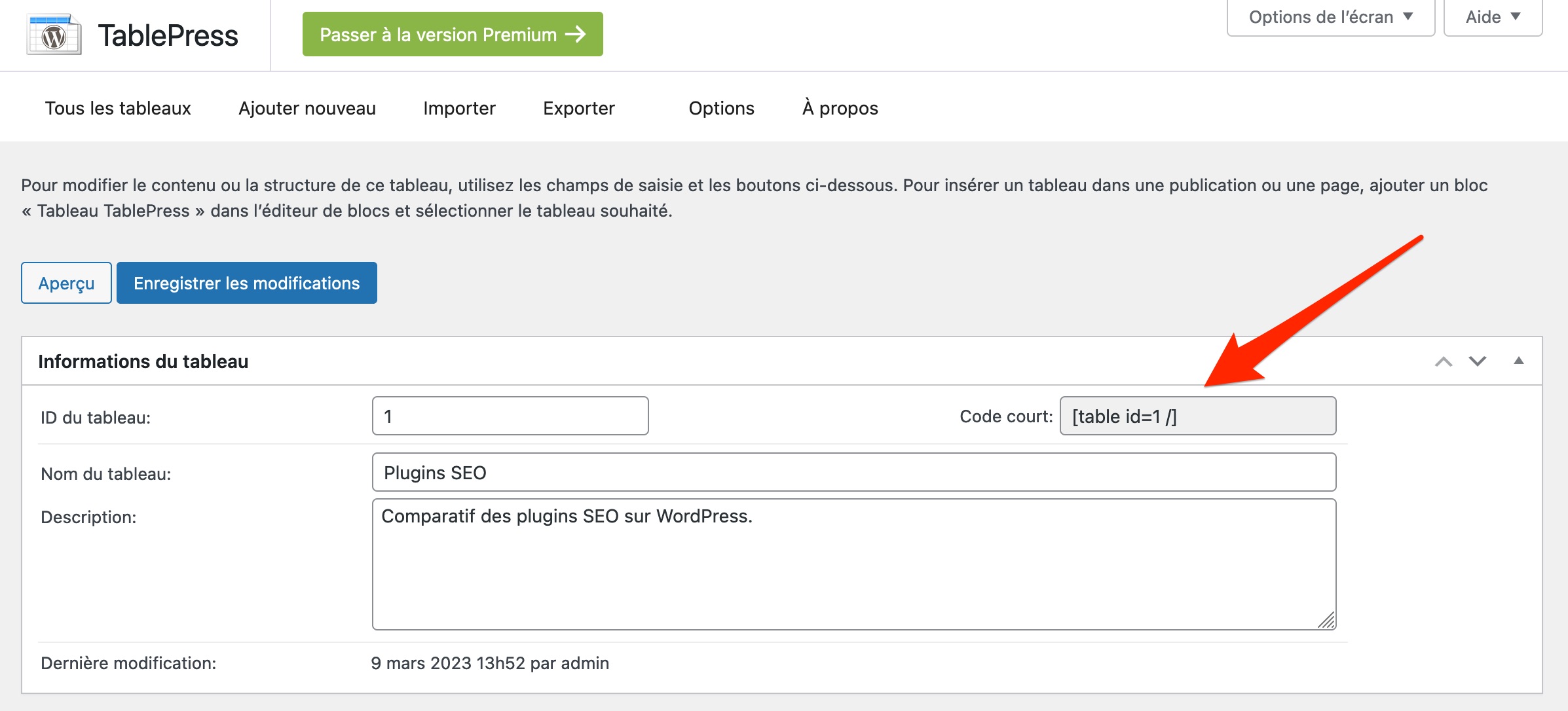The image size is (1568, 711).
Task: Click the Dernière modification label
Action: [x=128, y=663]
